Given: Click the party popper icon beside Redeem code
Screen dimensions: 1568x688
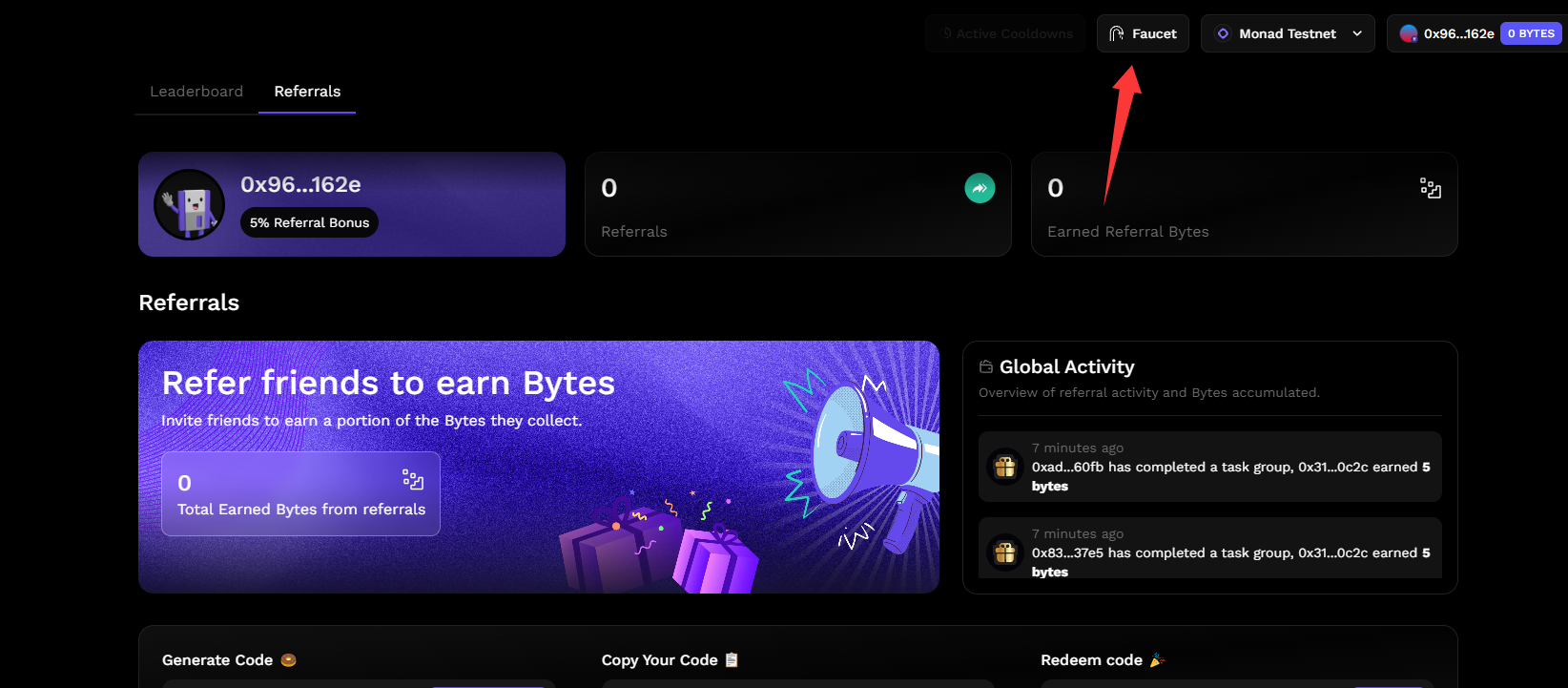Looking at the screenshot, I should tap(1157, 660).
